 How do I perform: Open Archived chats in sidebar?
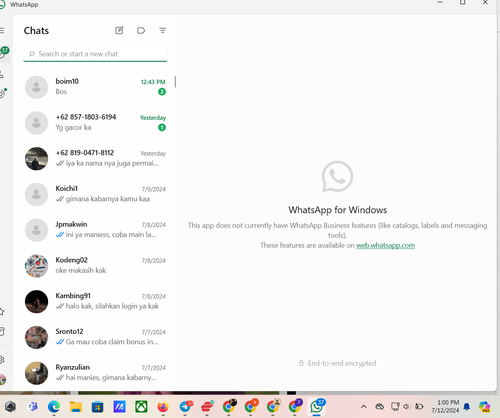(x=2, y=331)
